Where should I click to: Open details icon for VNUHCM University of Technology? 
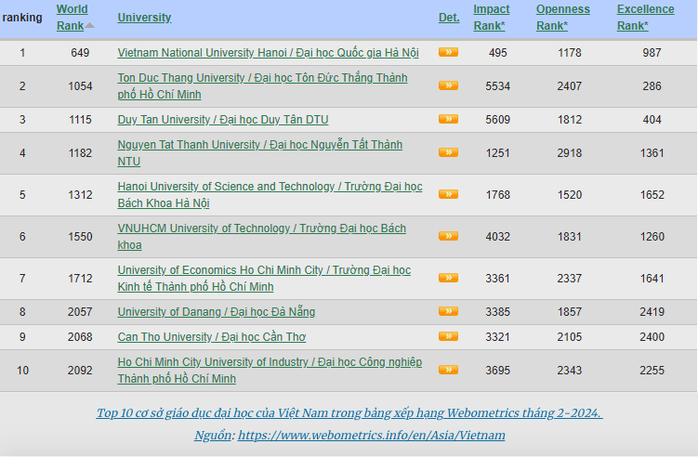[x=448, y=236]
